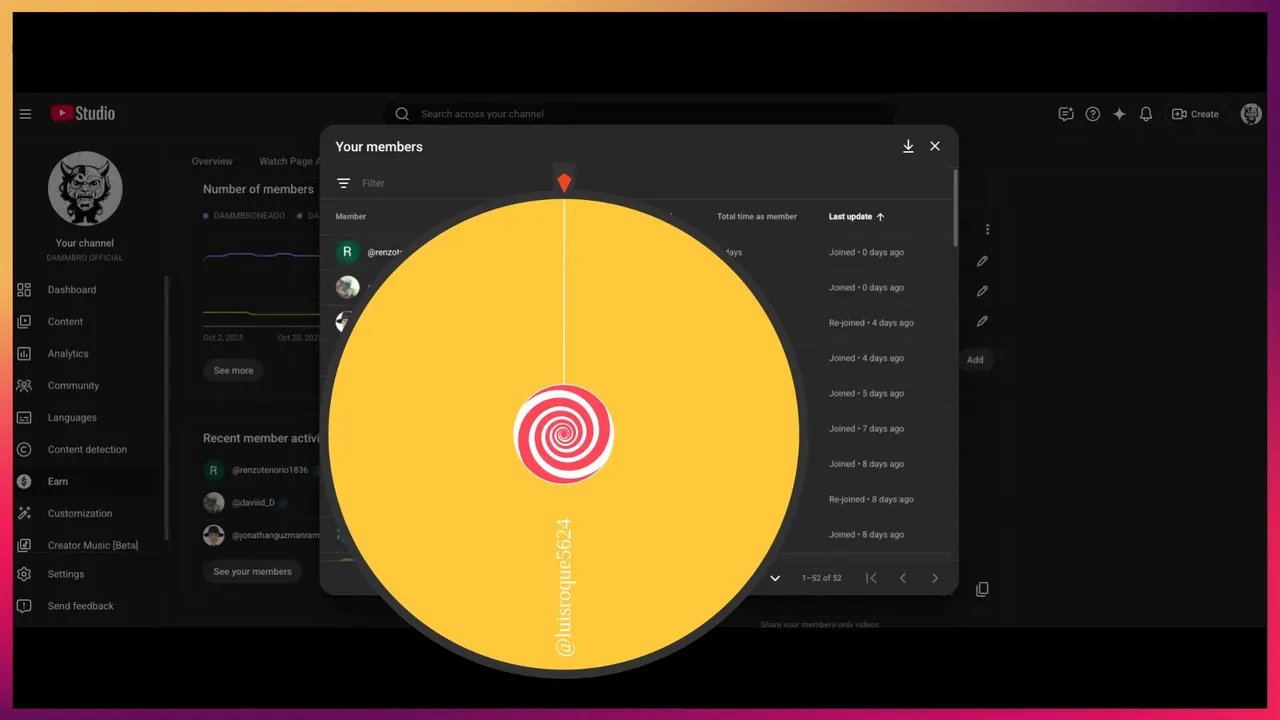Open the hamburger menu next to Studio logo

25,114
